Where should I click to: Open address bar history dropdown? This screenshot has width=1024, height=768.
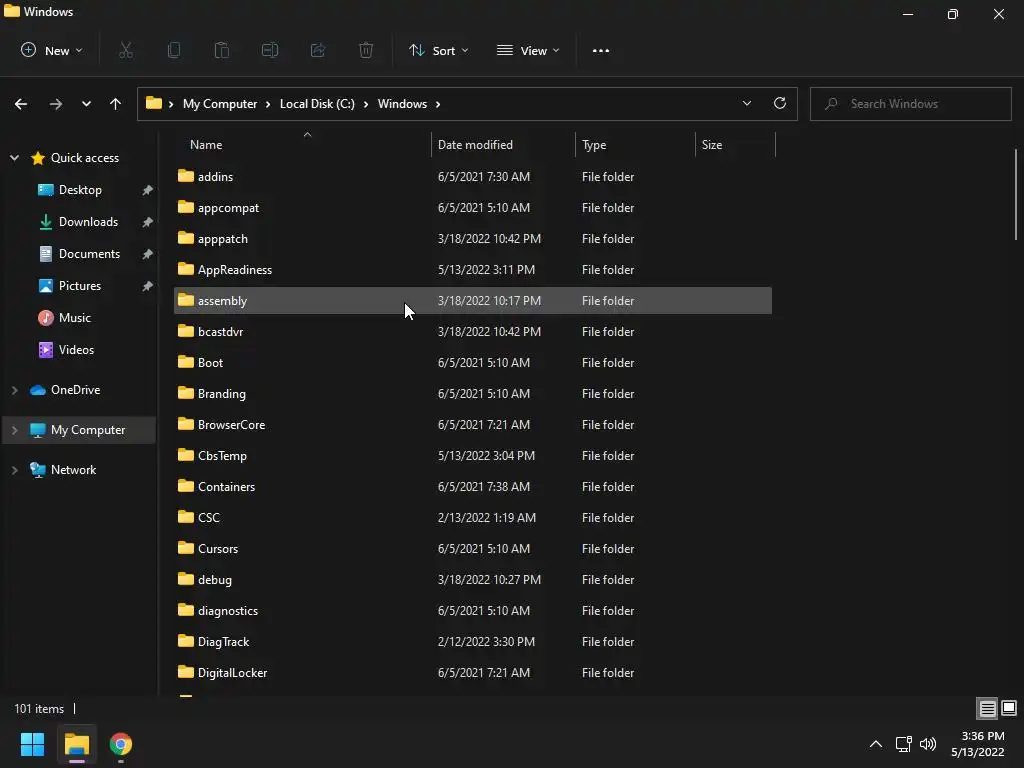coord(746,103)
